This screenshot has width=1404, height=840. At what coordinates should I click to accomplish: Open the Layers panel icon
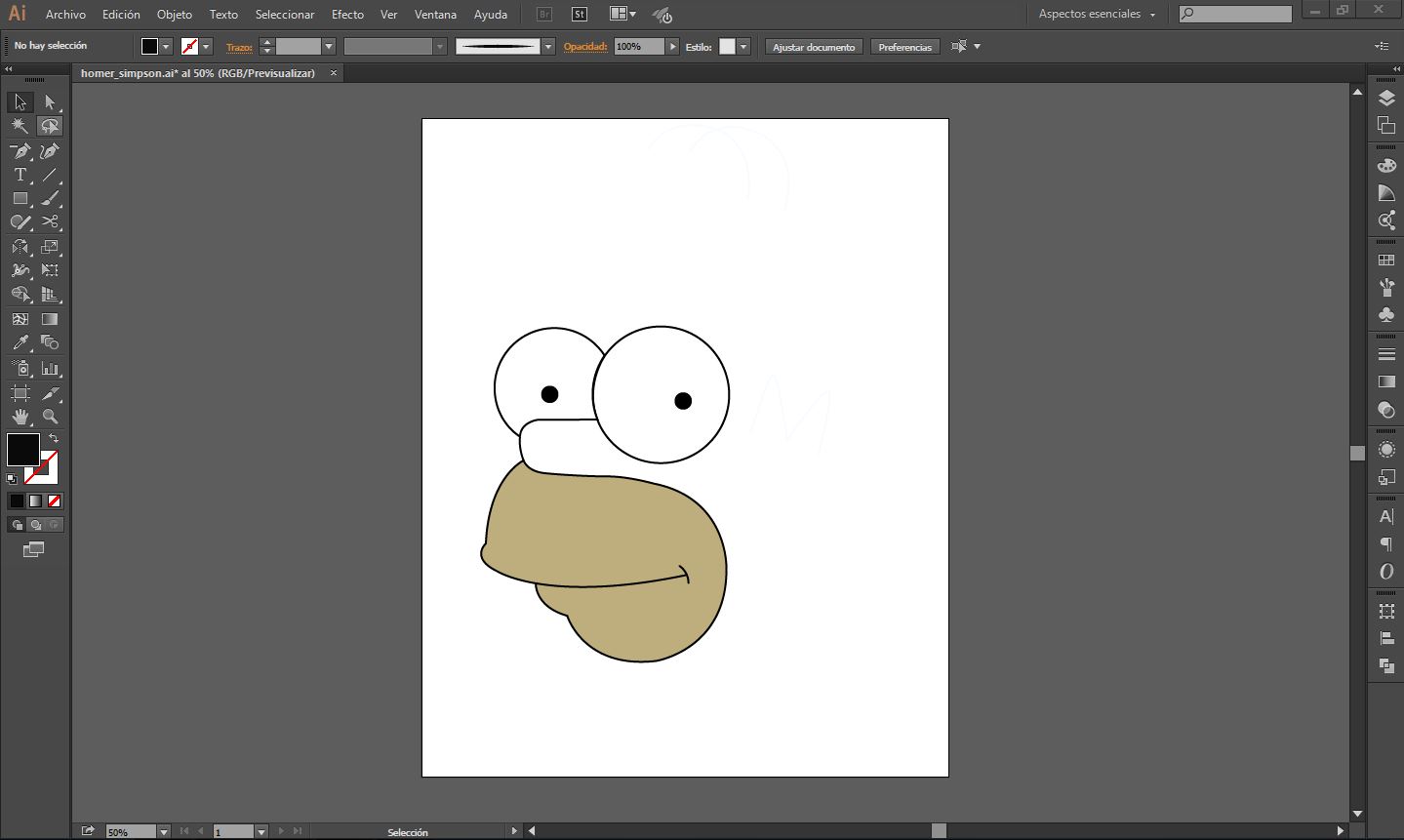[x=1386, y=99]
